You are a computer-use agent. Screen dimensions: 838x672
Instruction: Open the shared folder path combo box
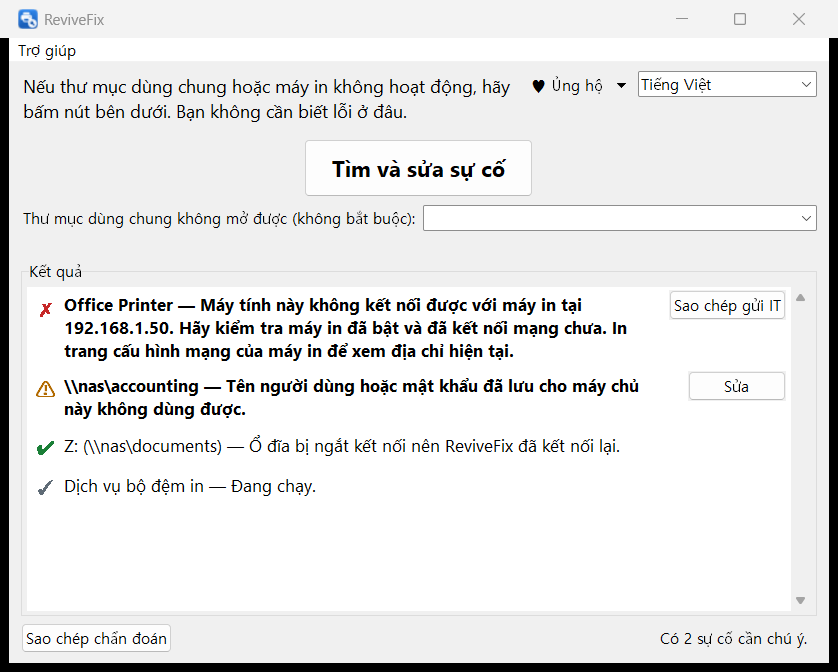pos(619,218)
